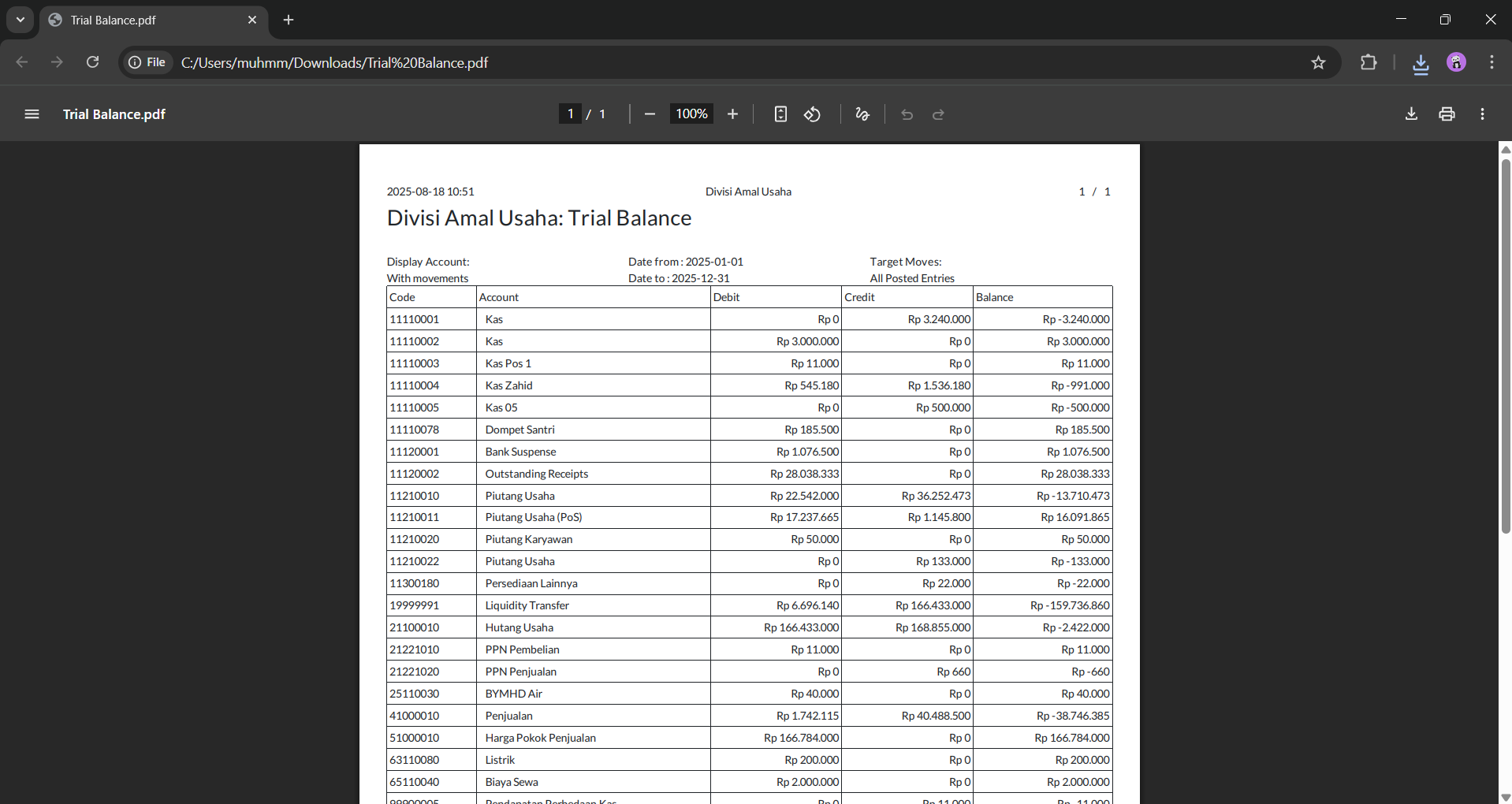Bookmark this page with the star icon

pyautogui.click(x=1318, y=63)
